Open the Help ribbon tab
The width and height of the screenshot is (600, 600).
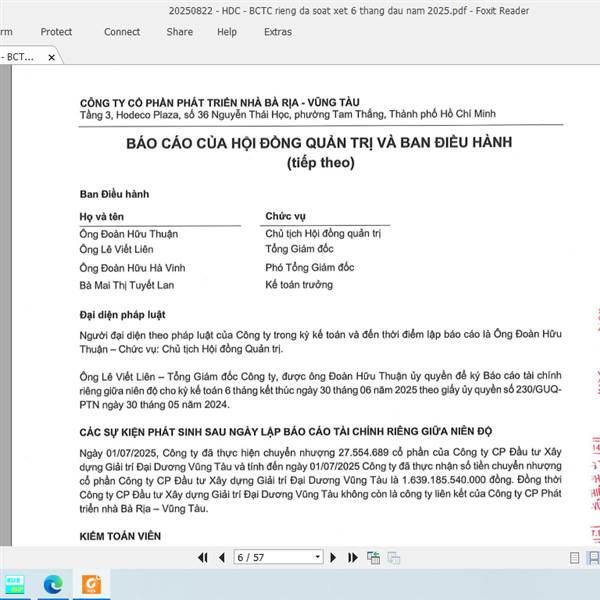[227, 32]
